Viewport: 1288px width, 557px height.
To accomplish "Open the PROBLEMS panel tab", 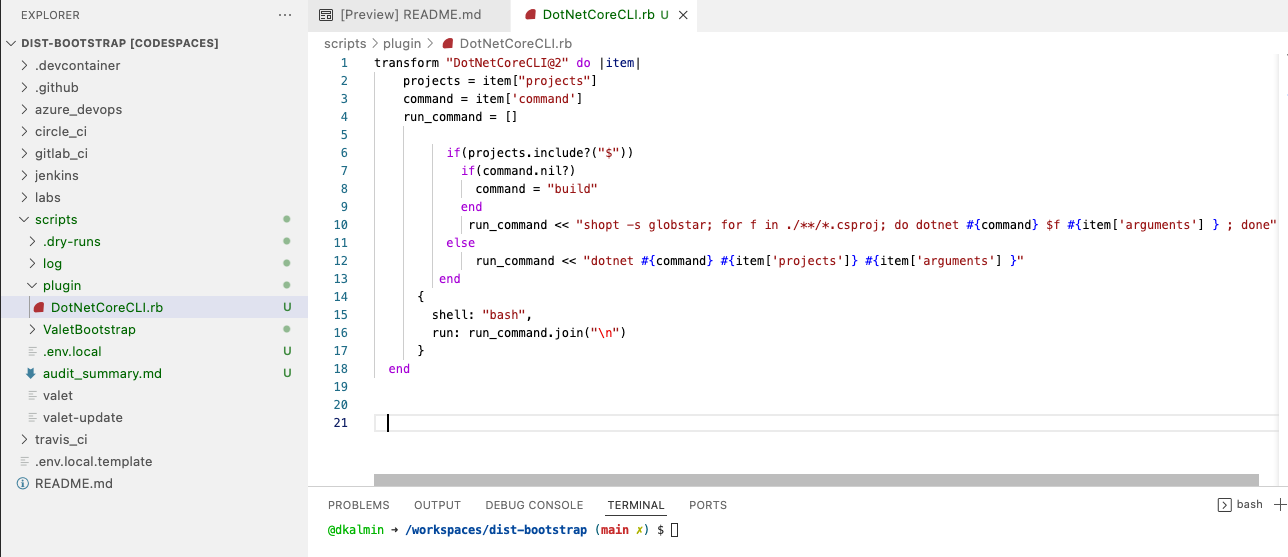I will 359,505.
